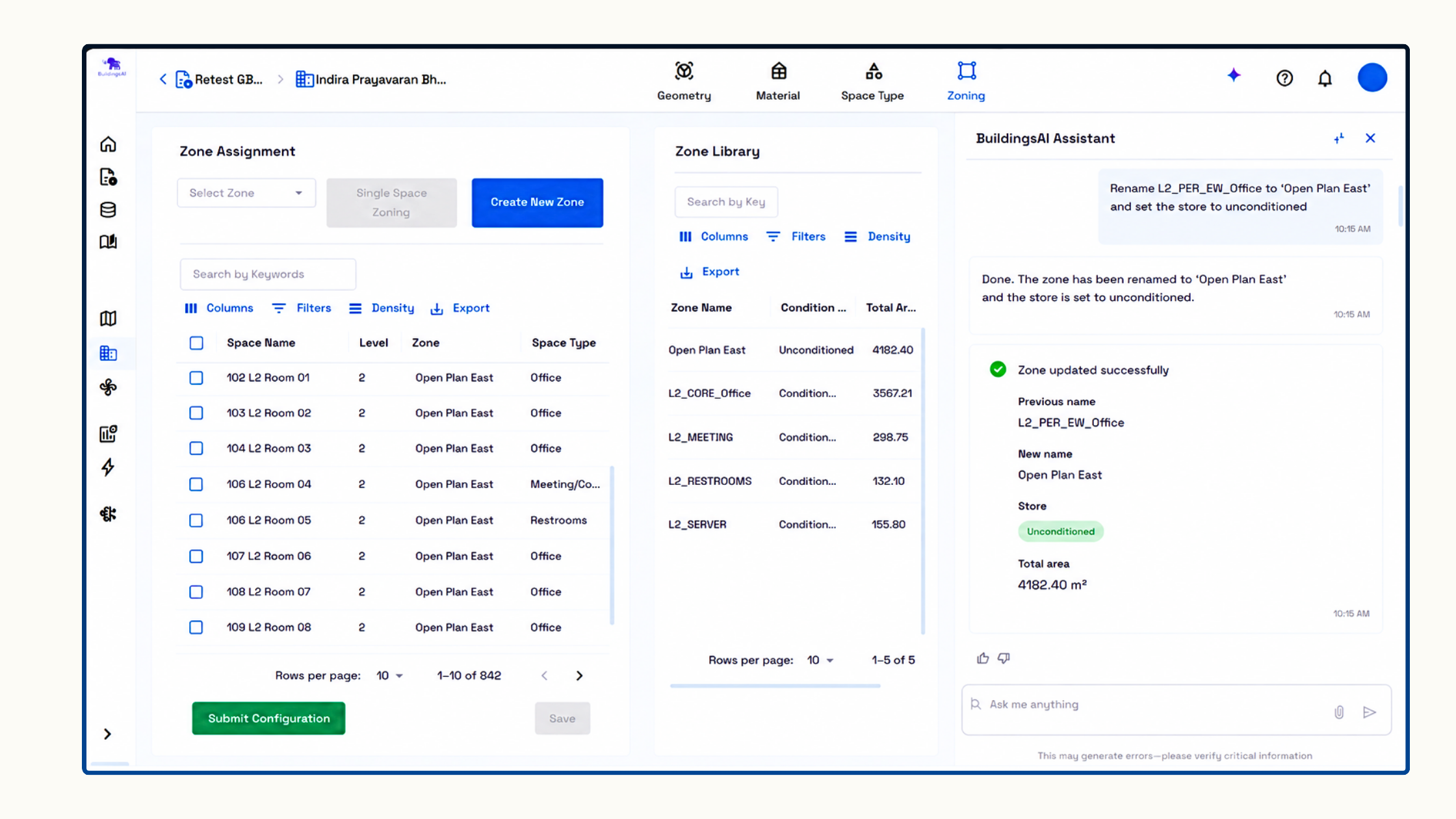Open the help question mark icon
Screen dimensions: 1456x819
tap(1284, 79)
